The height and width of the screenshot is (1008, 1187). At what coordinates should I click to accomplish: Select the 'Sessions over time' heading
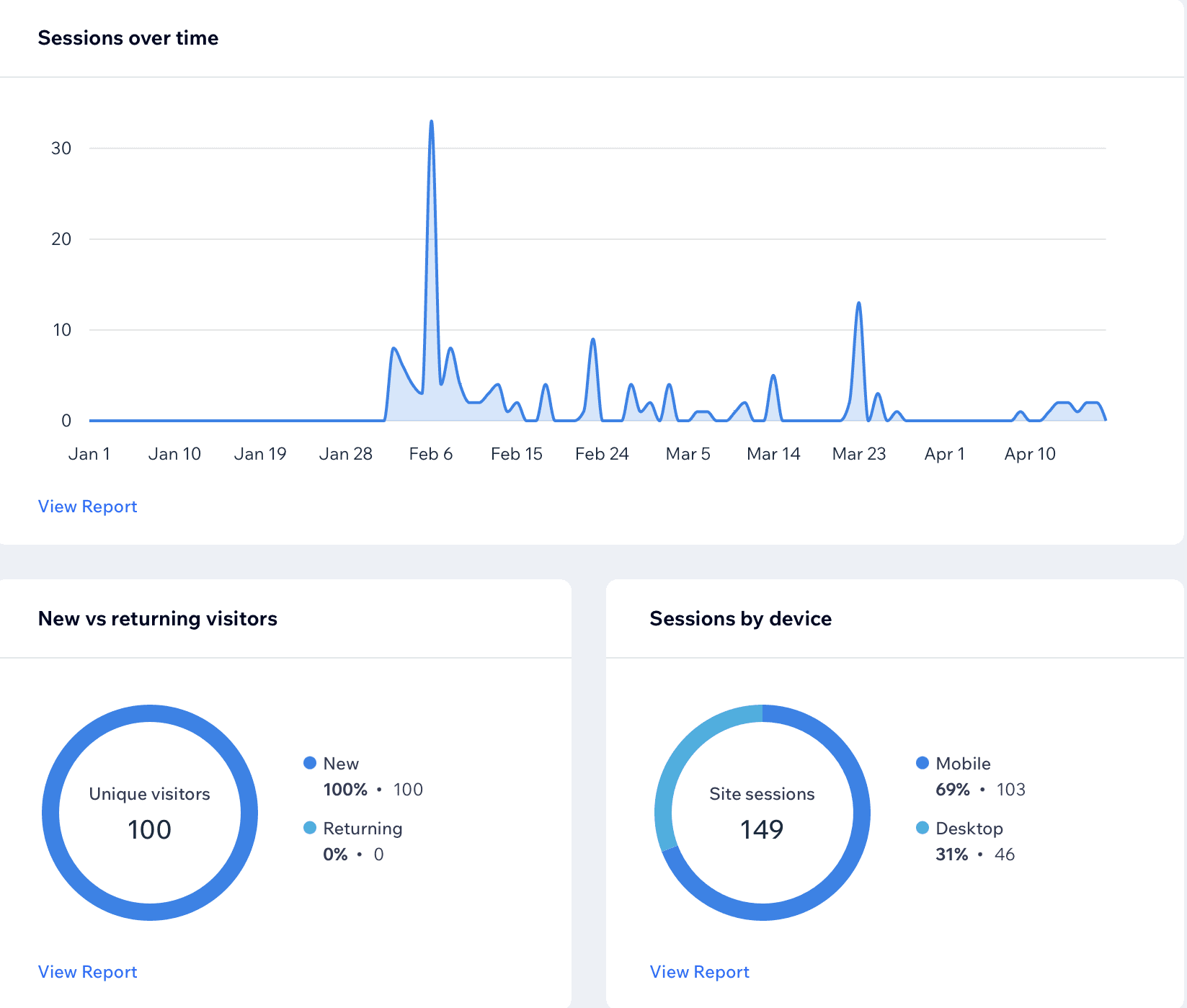(x=128, y=37)
